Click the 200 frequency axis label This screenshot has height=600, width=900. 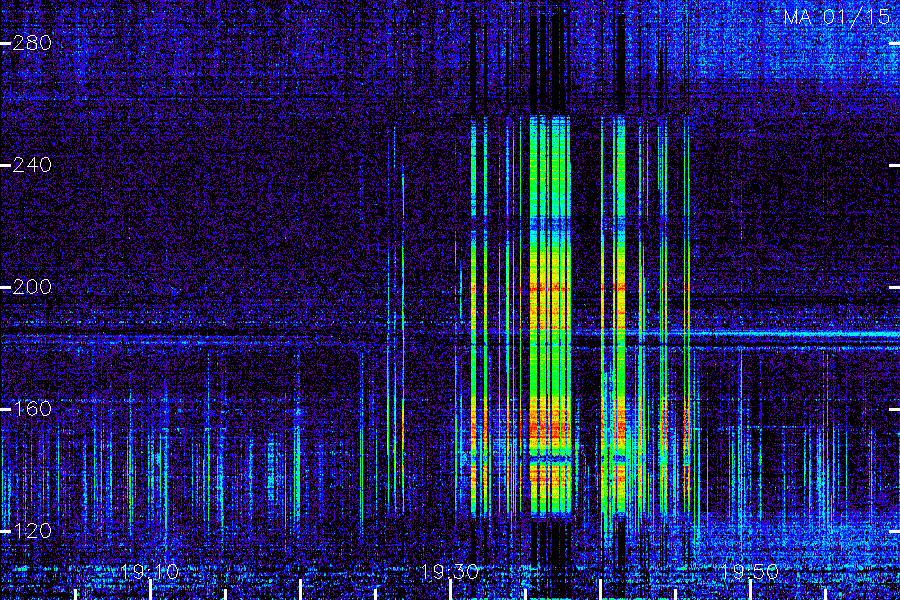pyautogui.click(x=32, y=287)
